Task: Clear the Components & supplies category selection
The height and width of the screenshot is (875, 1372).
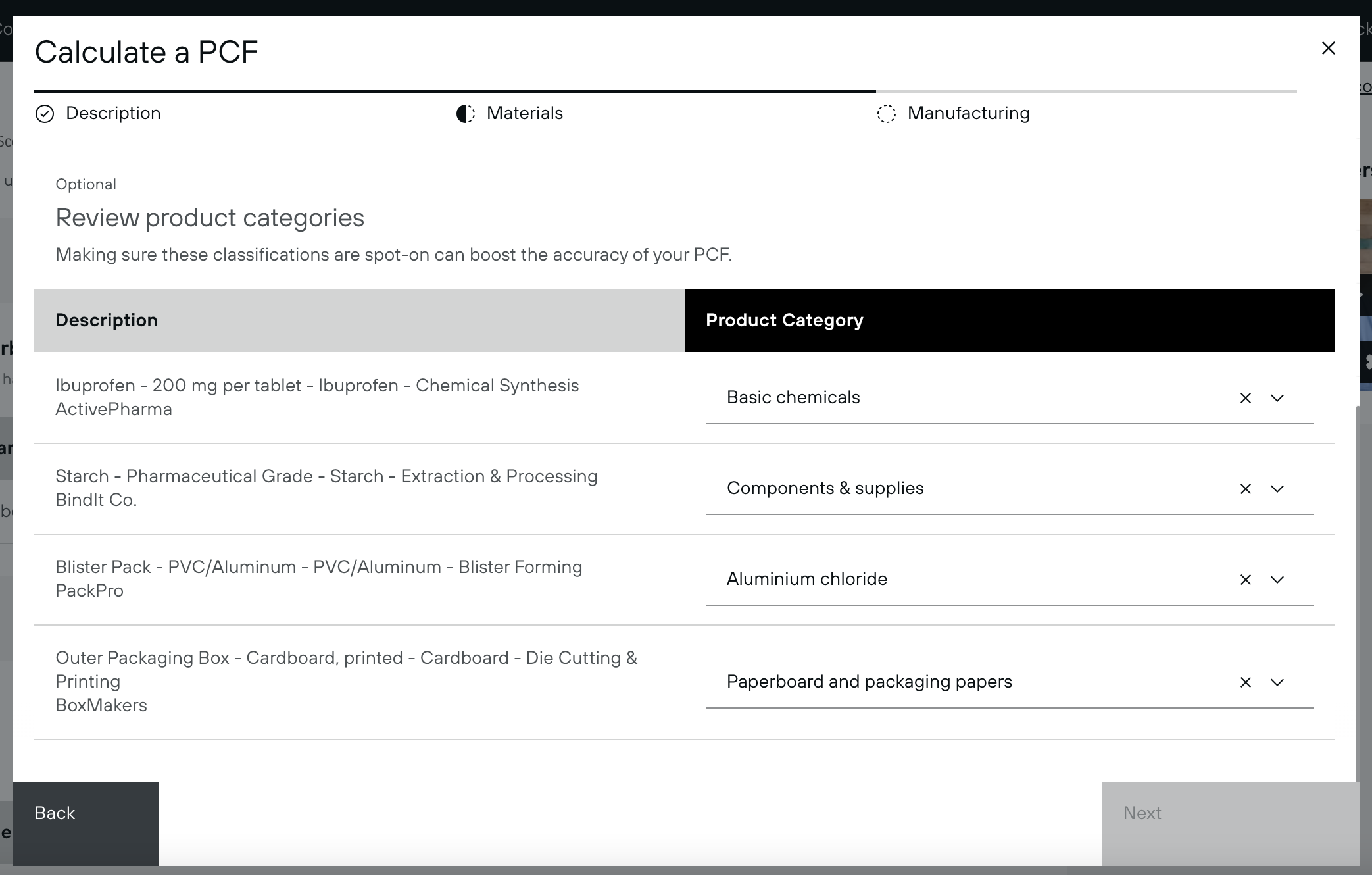Action: 1245,489
